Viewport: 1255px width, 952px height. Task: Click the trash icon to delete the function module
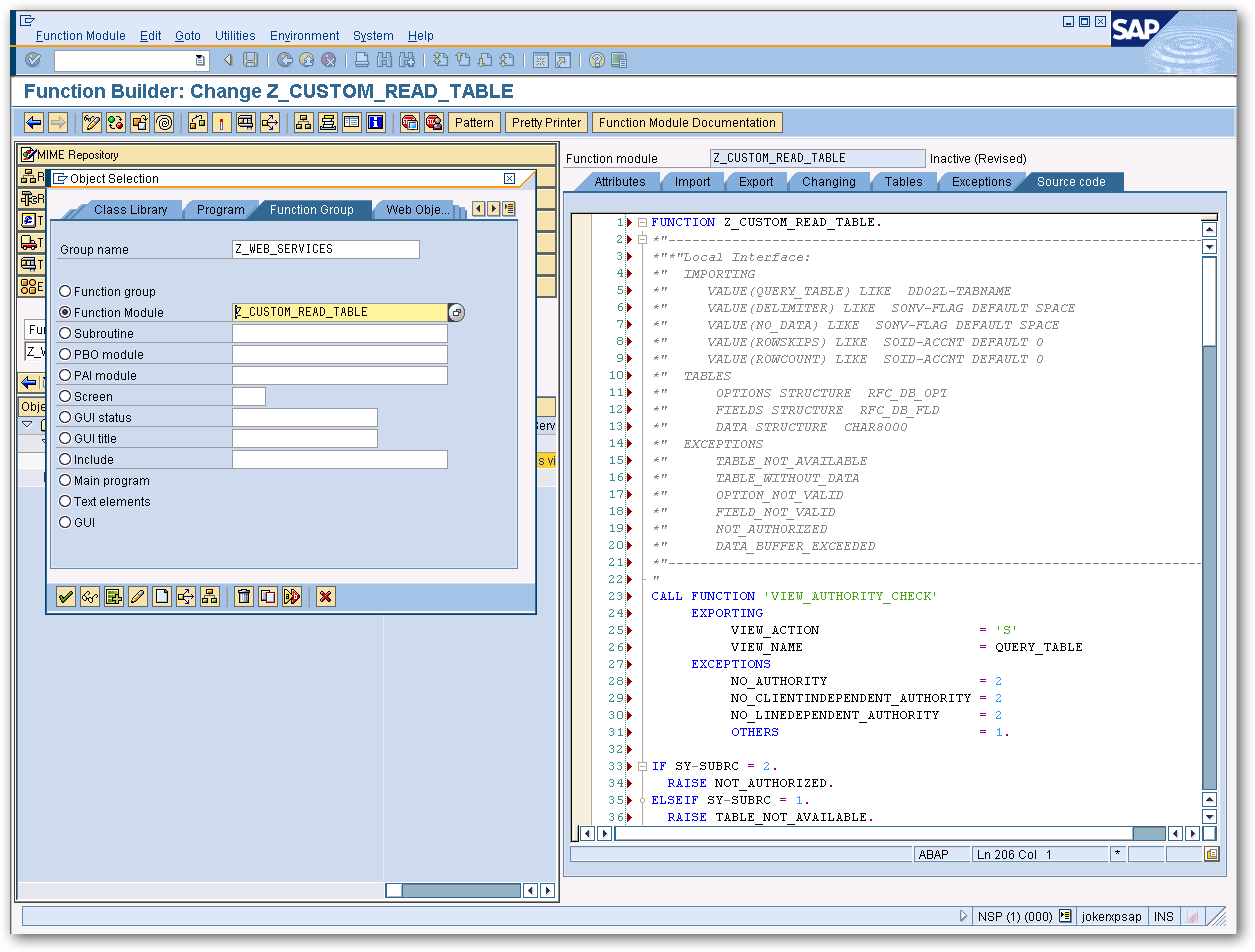coord(245,596)
